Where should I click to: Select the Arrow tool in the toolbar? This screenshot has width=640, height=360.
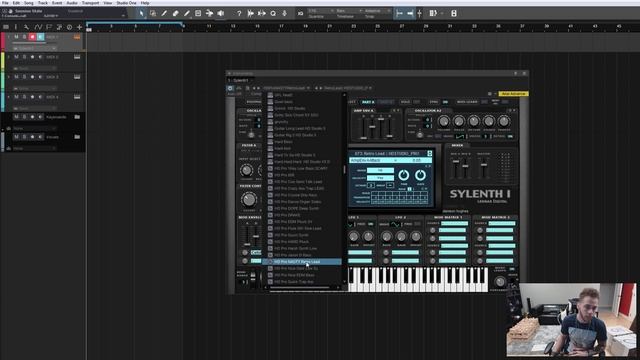click(x=141, y=13)
